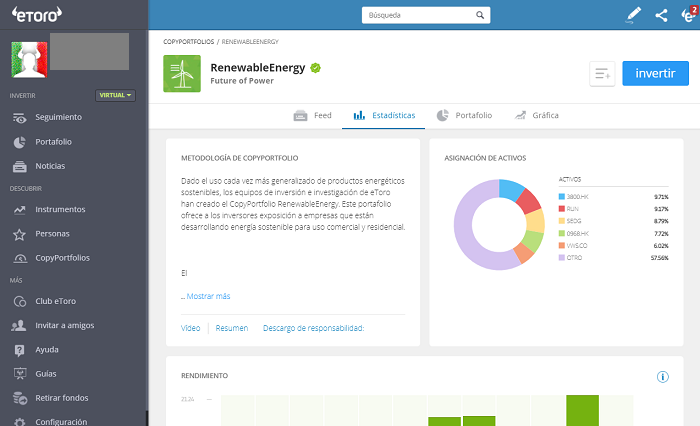This screenshot has height=426, width=700.
Task: Click the VWS.CO asset label
Action: [x=577, y=246]
